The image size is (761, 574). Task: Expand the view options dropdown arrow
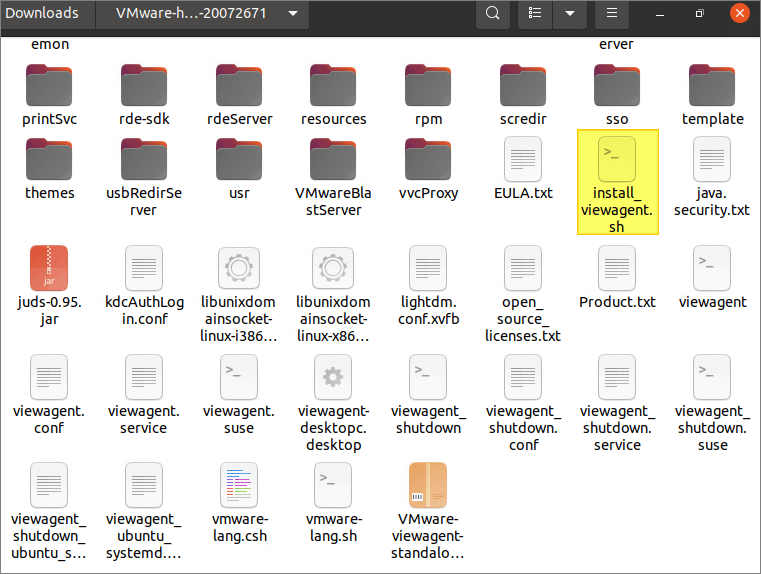pos(569,14)
